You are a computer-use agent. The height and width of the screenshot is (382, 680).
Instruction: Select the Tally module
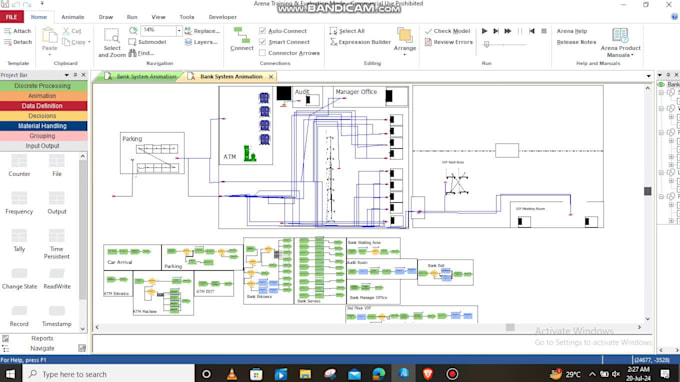tap(19, 241)
